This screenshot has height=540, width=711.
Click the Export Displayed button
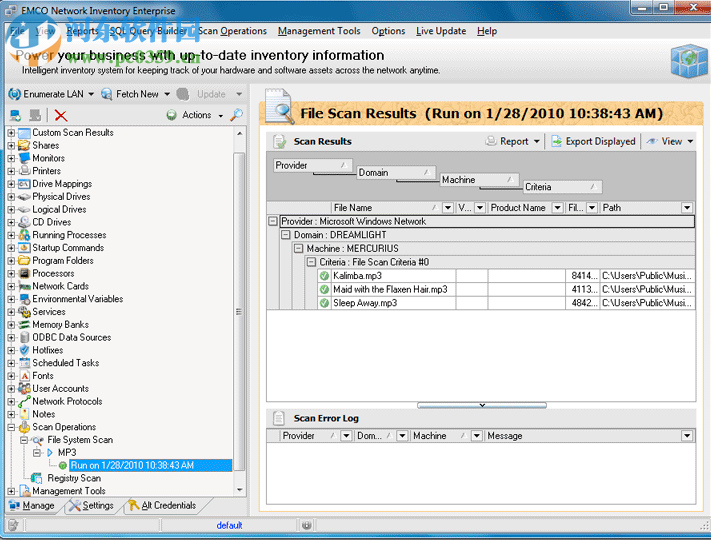pos(594,141)
